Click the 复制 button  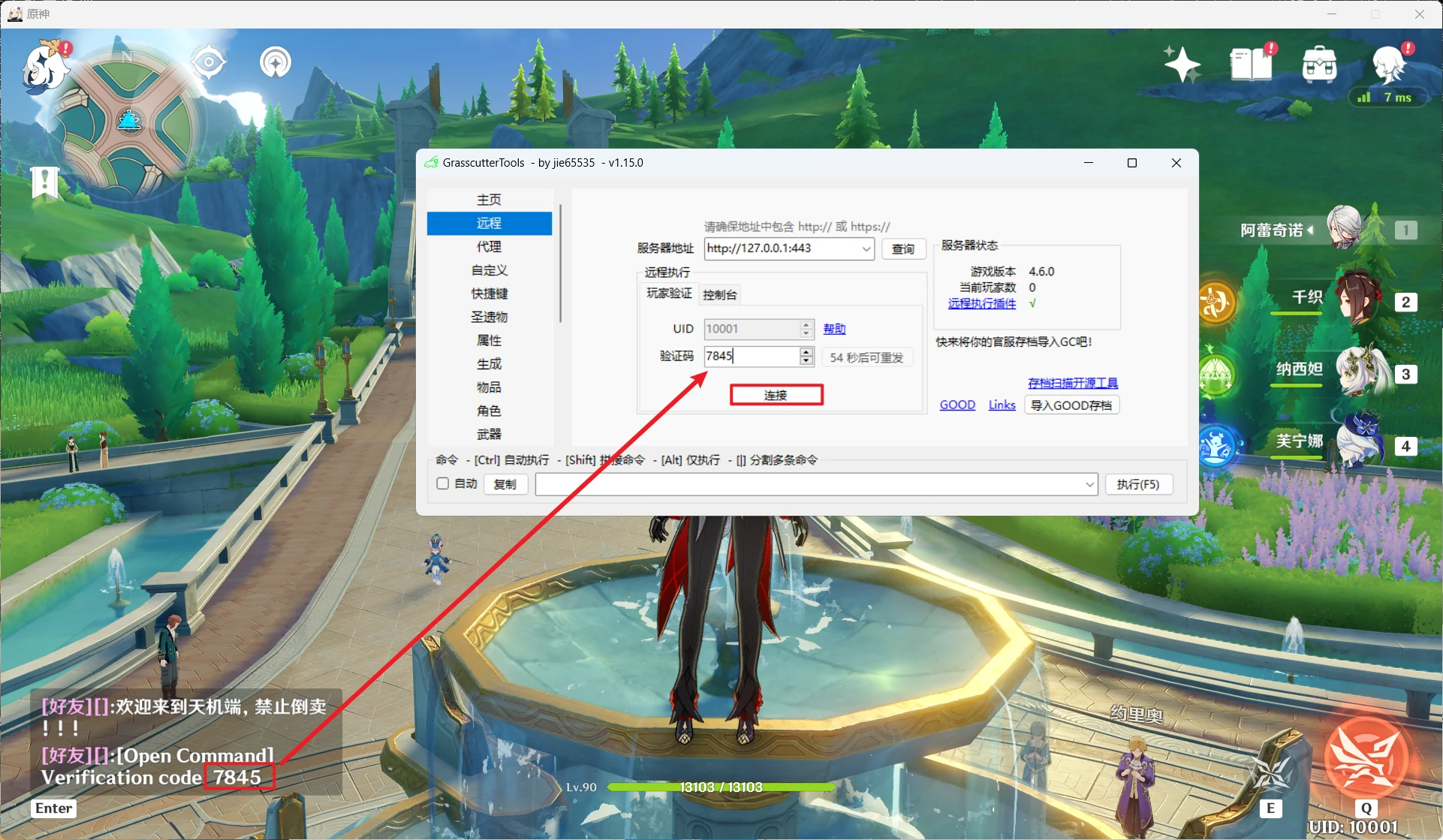pyautogui.click(x=505, y=484)
